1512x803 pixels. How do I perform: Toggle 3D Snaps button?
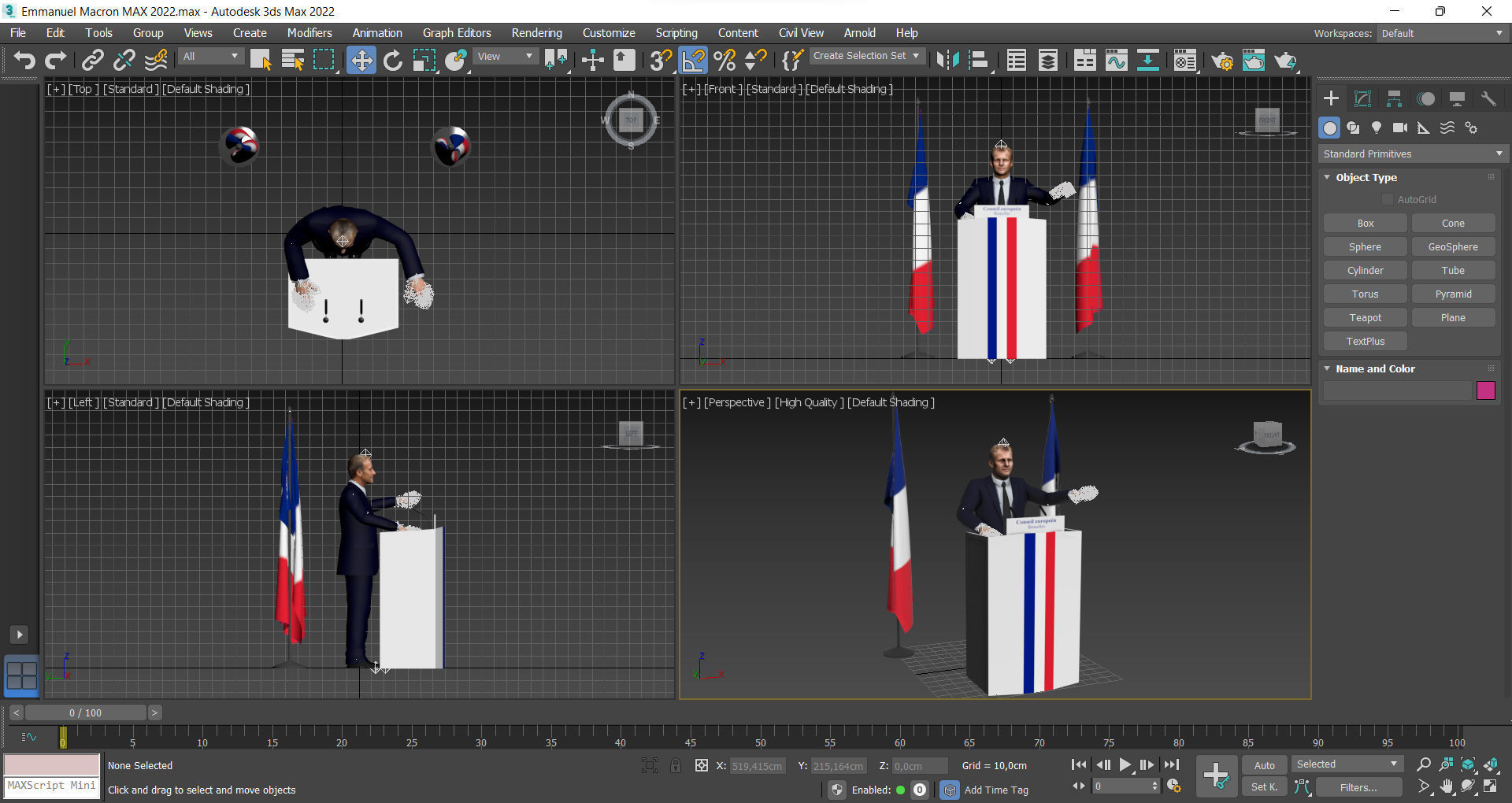[x=661, y=60]
